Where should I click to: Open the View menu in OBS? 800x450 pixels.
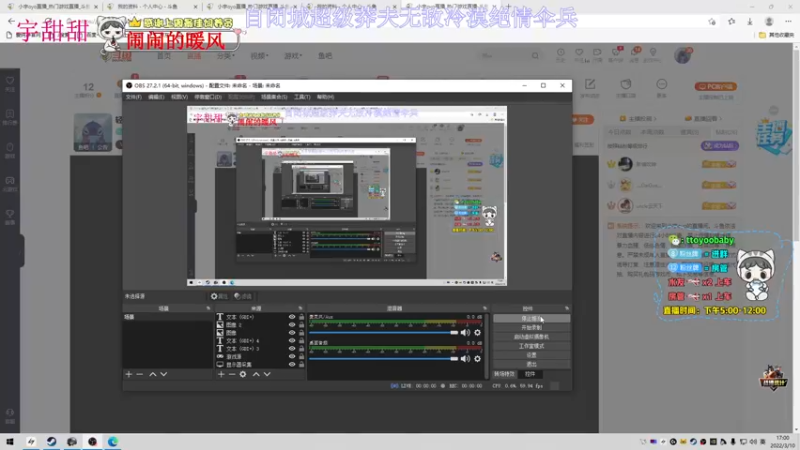click(x=179, y=97)
